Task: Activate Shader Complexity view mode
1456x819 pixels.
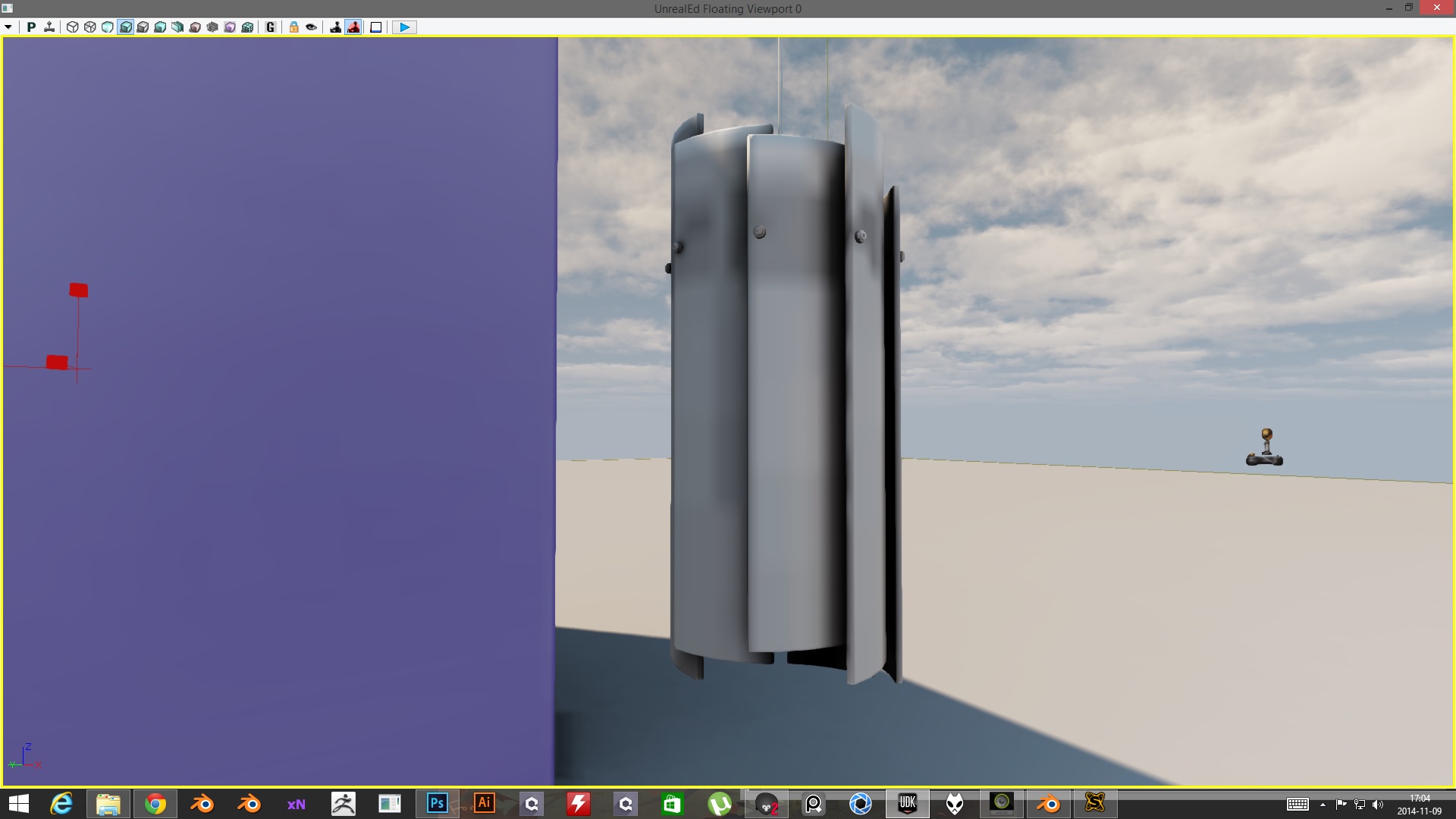Action: [x=212, y=27]
